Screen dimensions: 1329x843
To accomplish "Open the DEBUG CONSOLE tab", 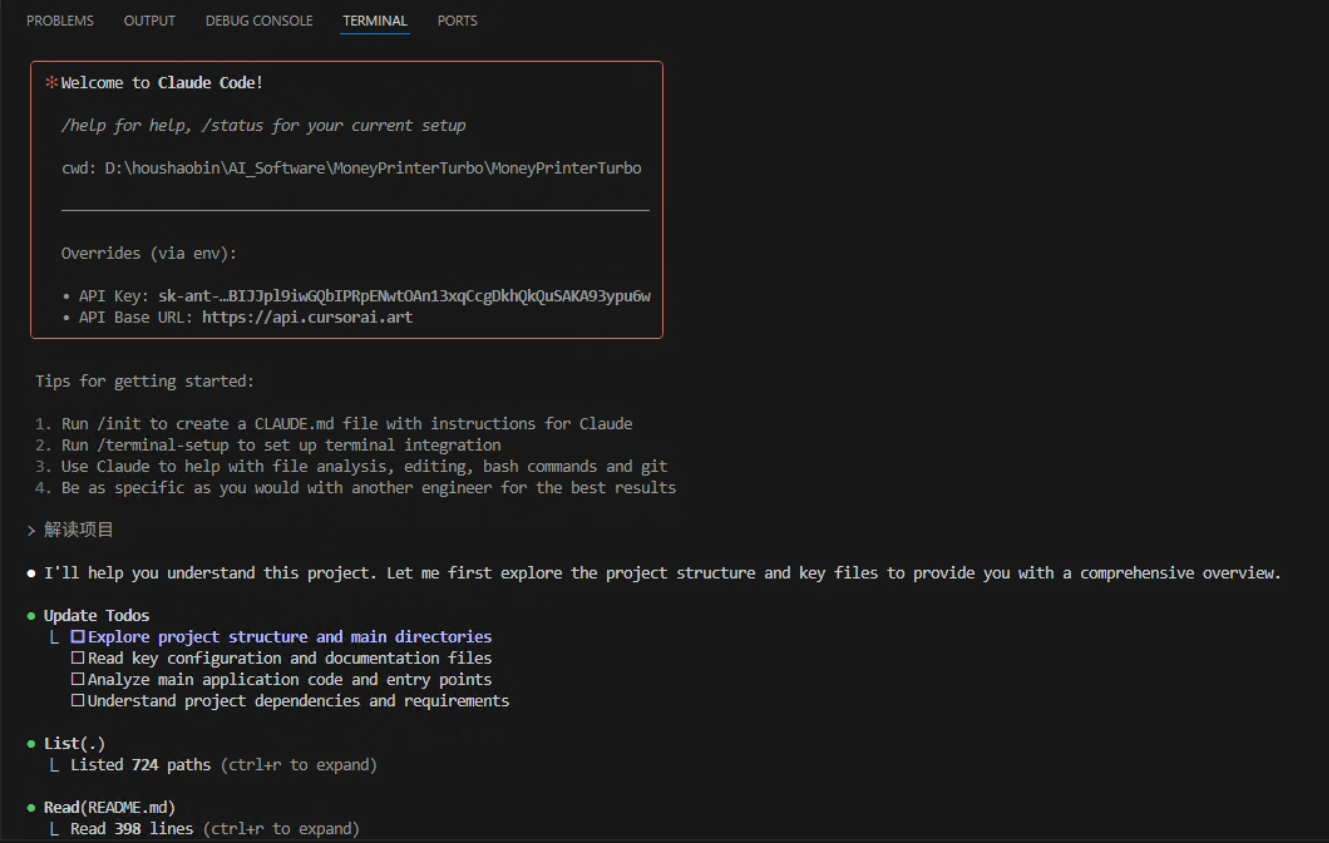I will [258, 20].
